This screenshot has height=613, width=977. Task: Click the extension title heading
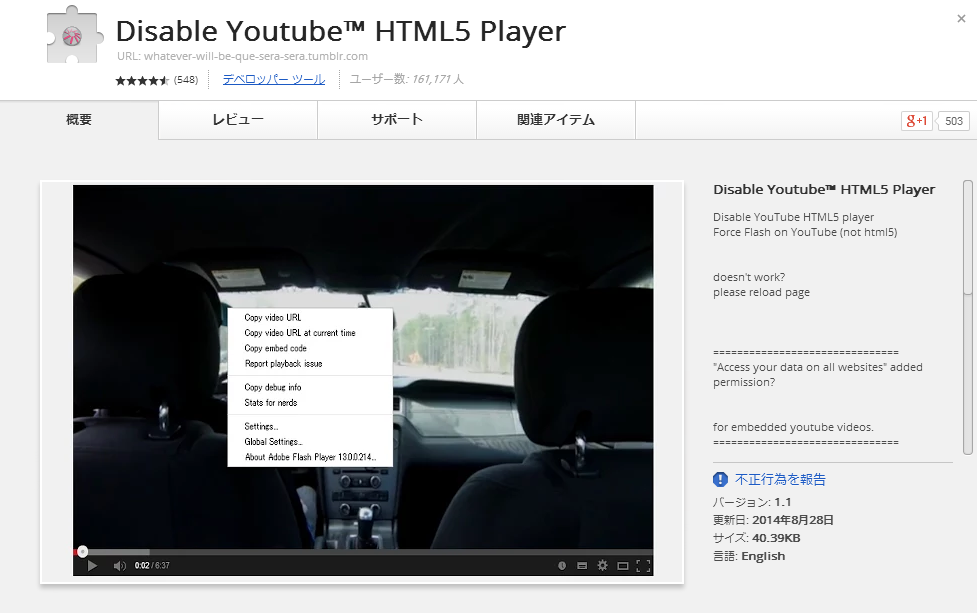(341, 31)
